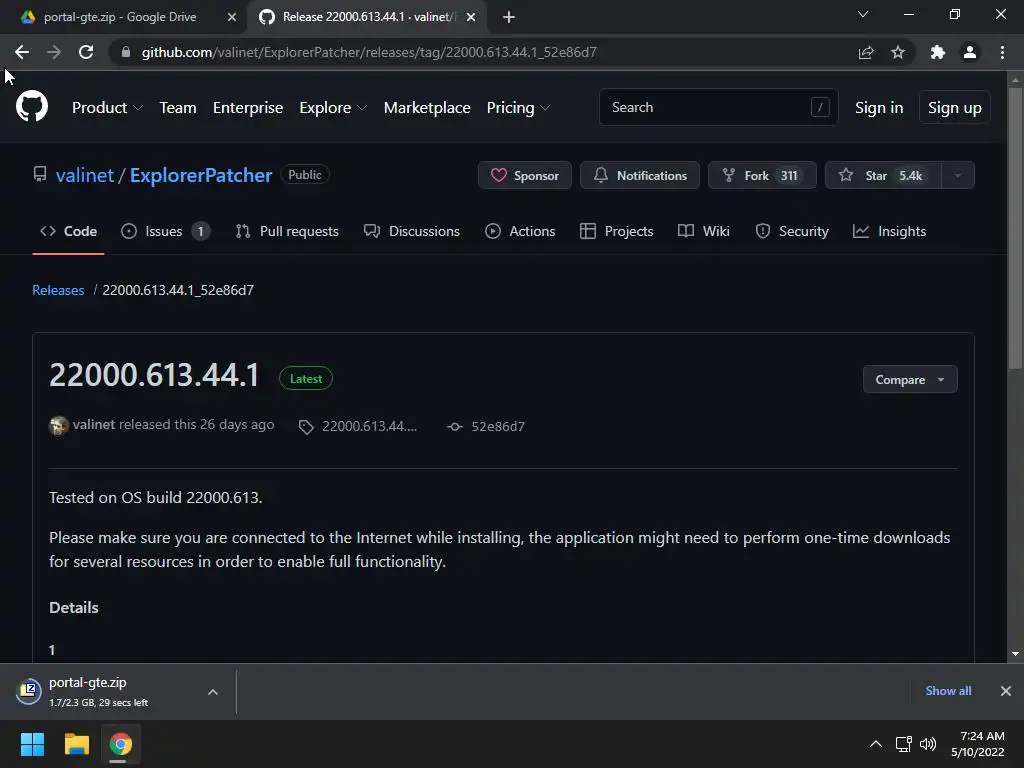This screenshot has height=768, width=1024.
Task: Go back with the browser back arrow
Action: pos(22,52)
